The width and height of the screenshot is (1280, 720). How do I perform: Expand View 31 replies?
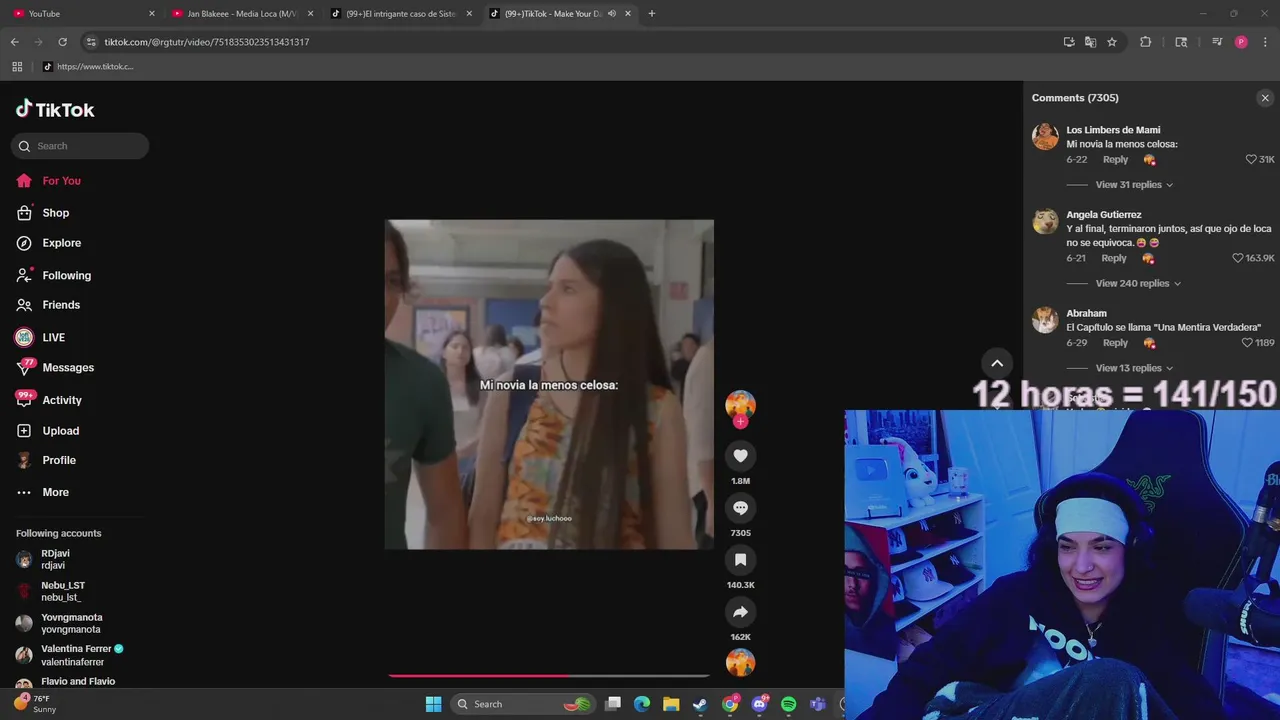[1134, 185]
